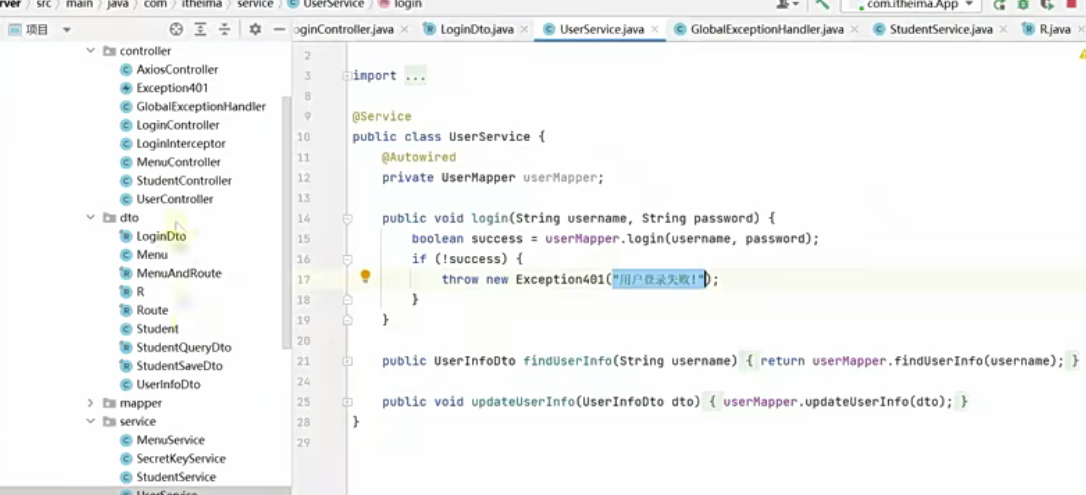Image resolution: width=1086 pixels, height=495 pixels.
Task: Hide the project panel with the minus icon
Action: [x=279, y=29]
